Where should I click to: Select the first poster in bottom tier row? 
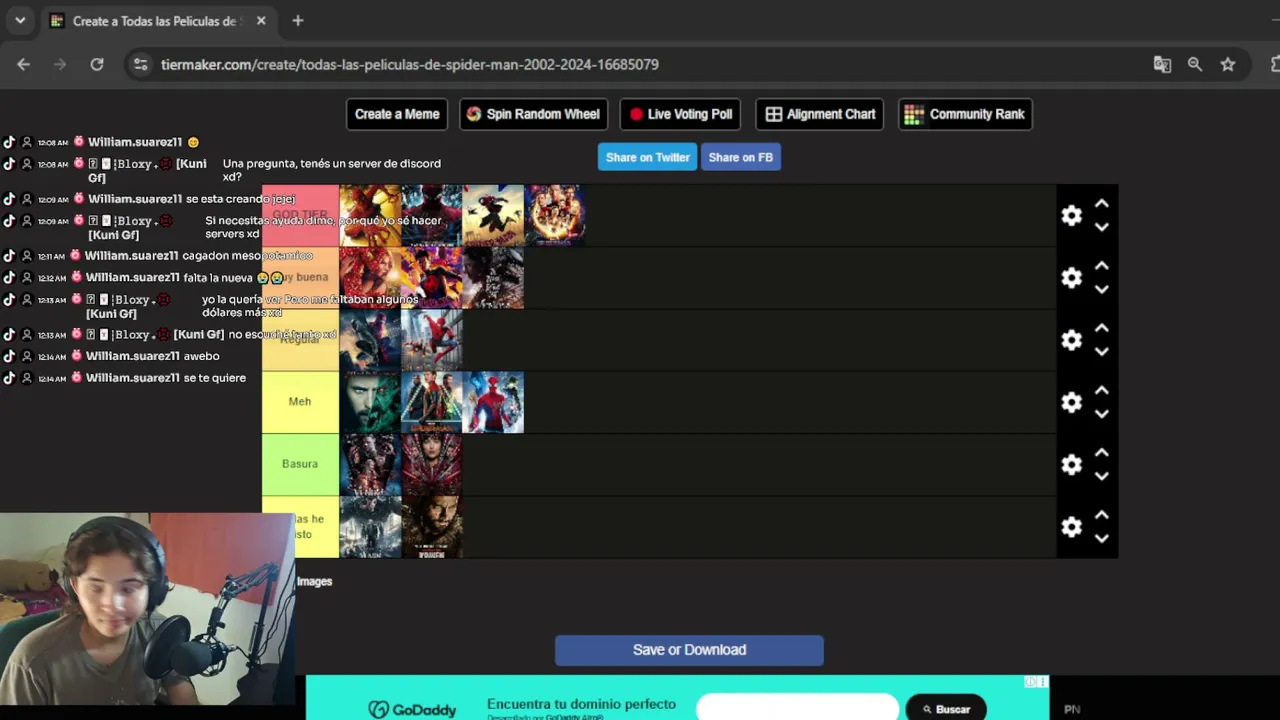(370, 527)
